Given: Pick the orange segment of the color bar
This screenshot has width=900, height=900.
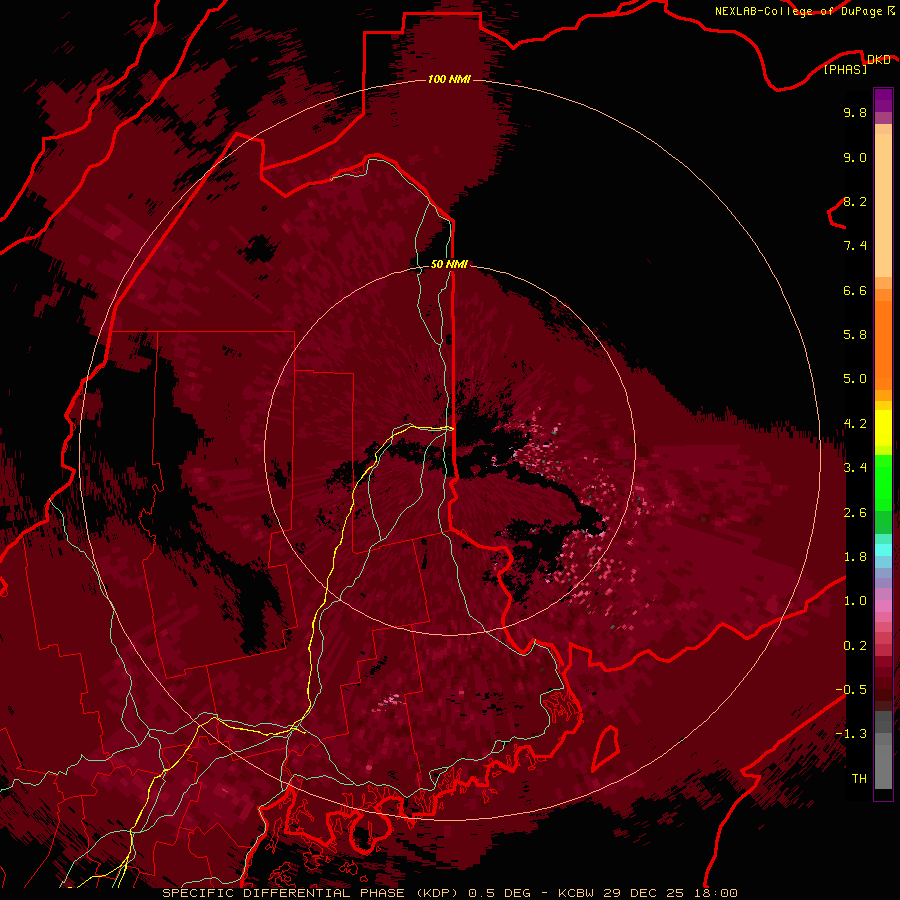Looking at the screenshot, I should [883, 344].
